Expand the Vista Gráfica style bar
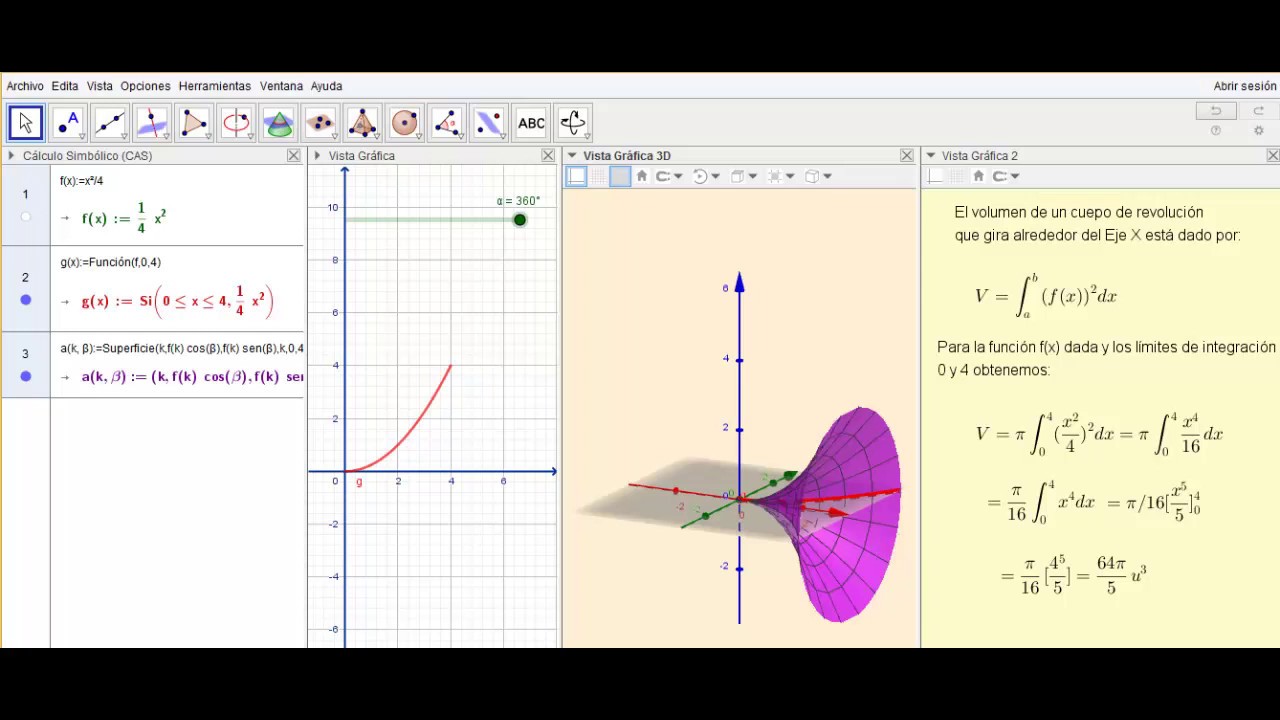Viewport: 1280px width, 720px height. click(x=317, y=156)
